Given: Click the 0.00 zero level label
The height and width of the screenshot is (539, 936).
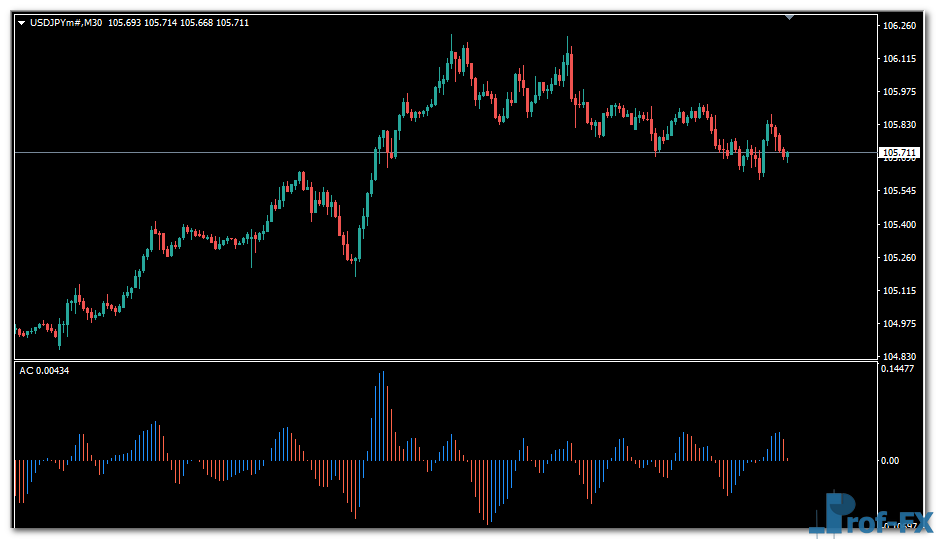Looking at the screenshot, I should point(890,461).
